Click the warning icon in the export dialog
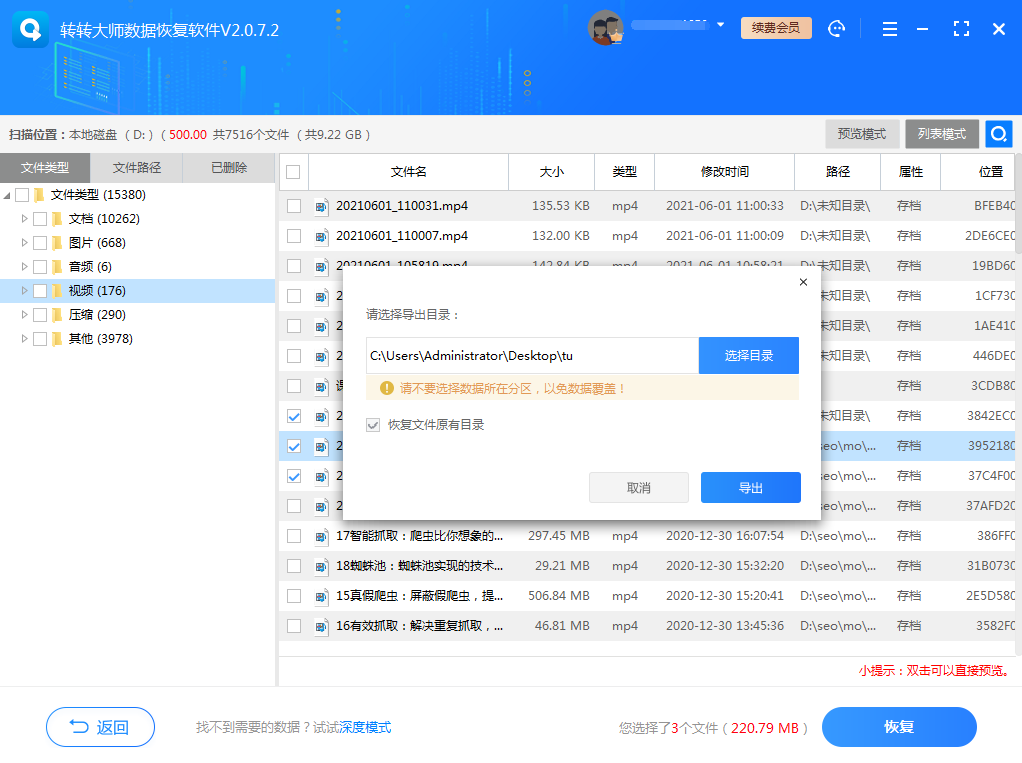 (385, 386)
